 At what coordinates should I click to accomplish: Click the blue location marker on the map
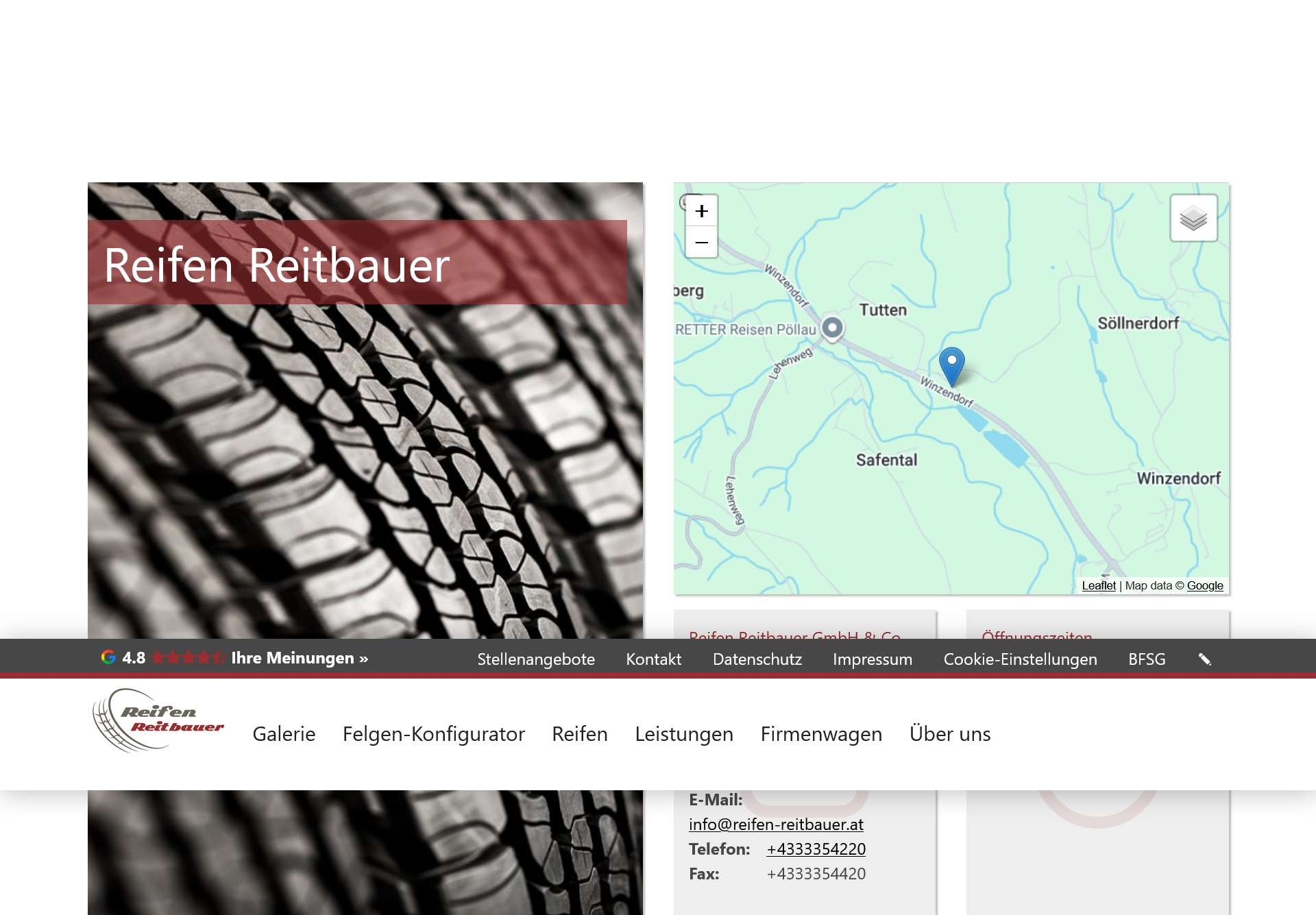pyautogui.click(x=951, y=364)
